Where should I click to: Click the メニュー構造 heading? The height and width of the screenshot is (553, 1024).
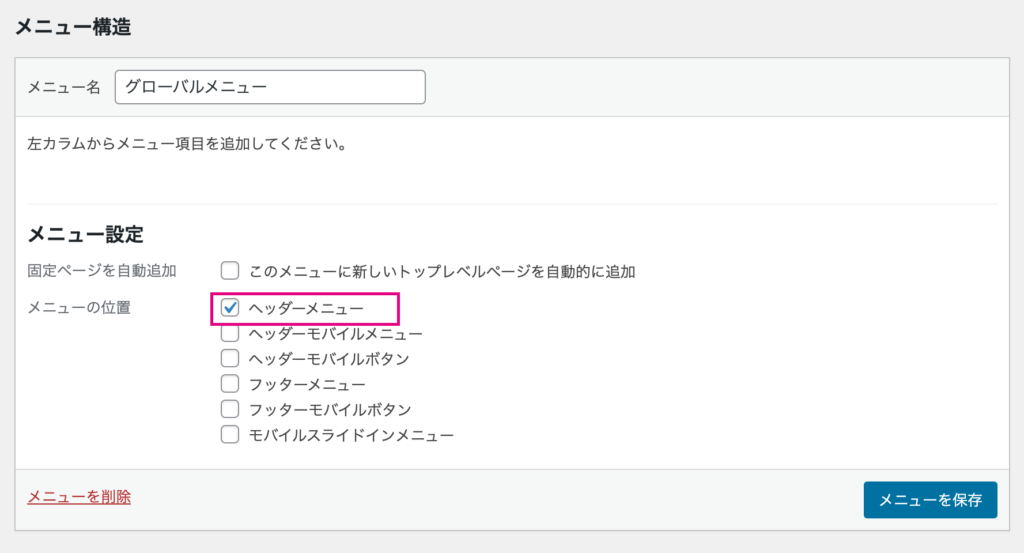(x=73, y=27)
